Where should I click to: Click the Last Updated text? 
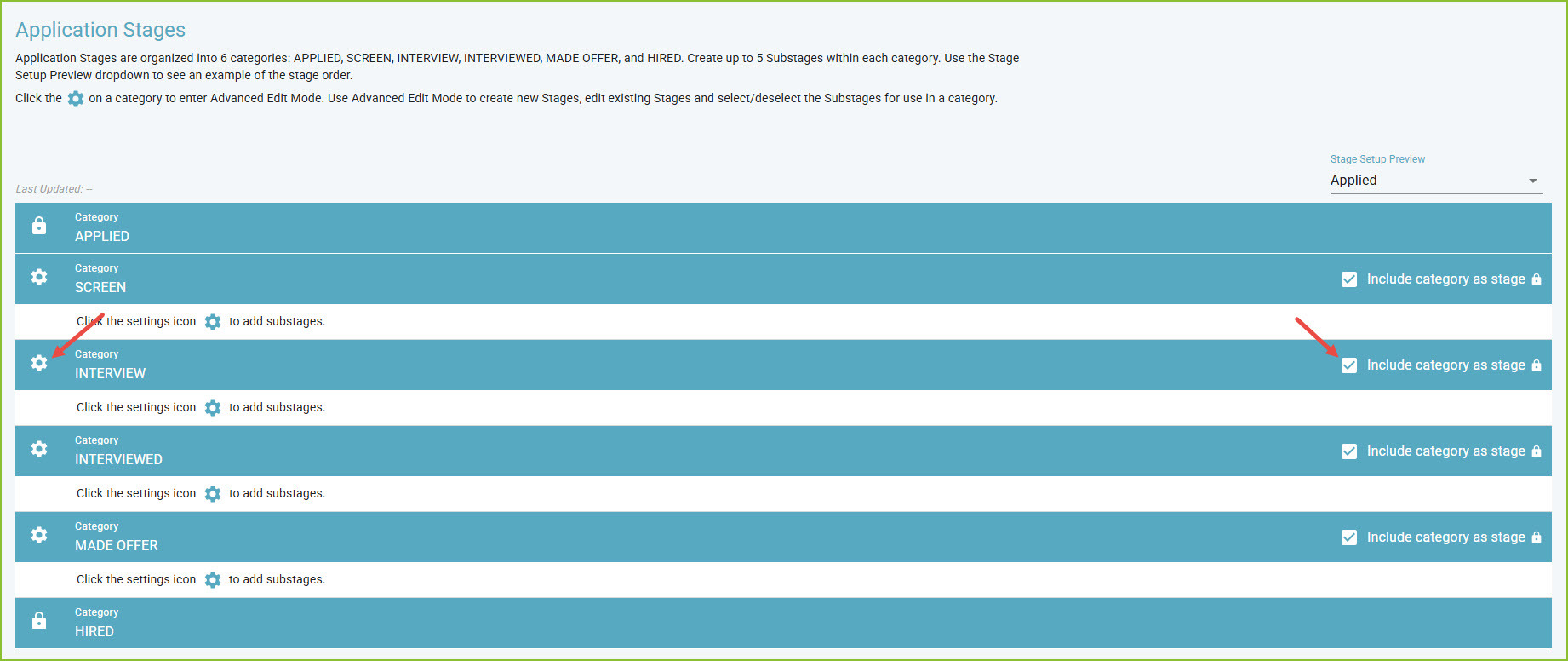coord(54,189)
